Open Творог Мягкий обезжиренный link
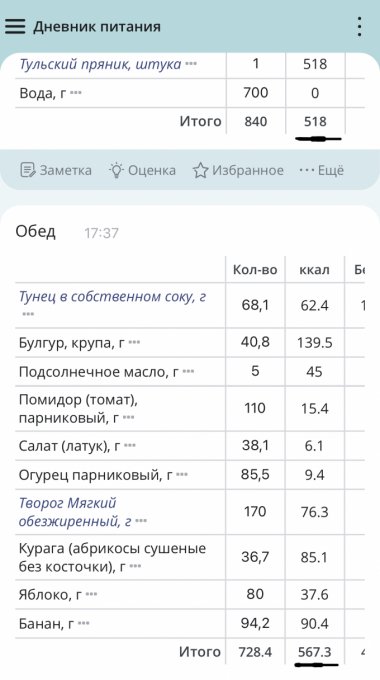 pos(75,512)
